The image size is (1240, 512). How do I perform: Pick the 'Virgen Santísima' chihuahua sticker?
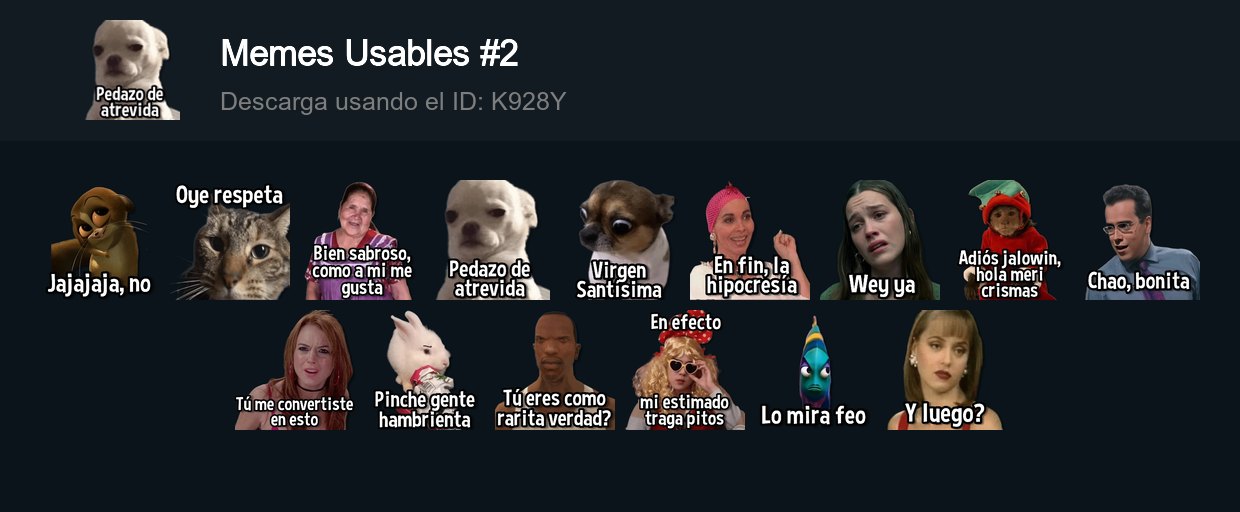[621, 240]
